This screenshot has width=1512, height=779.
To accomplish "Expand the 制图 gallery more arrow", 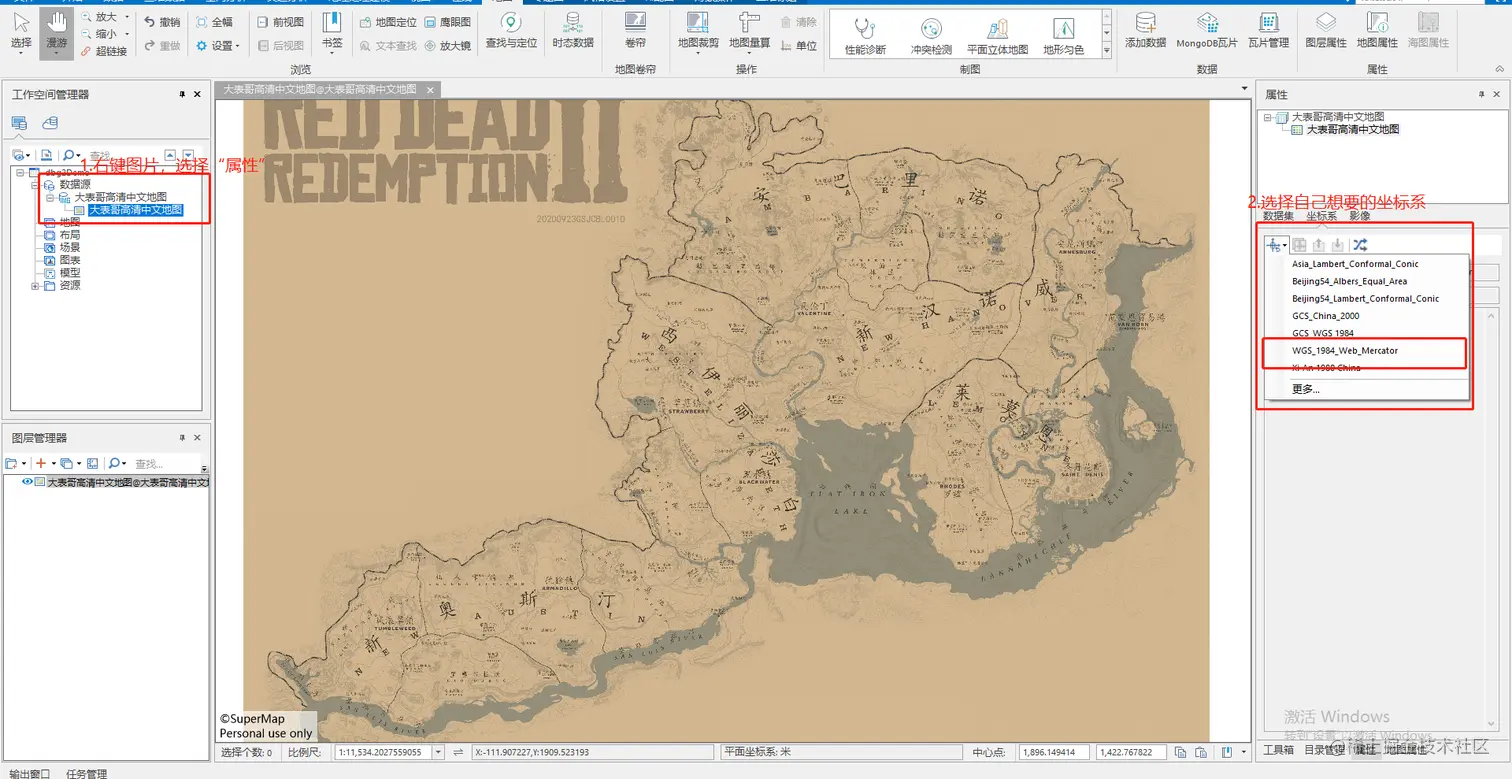I will pos(1106,49).
